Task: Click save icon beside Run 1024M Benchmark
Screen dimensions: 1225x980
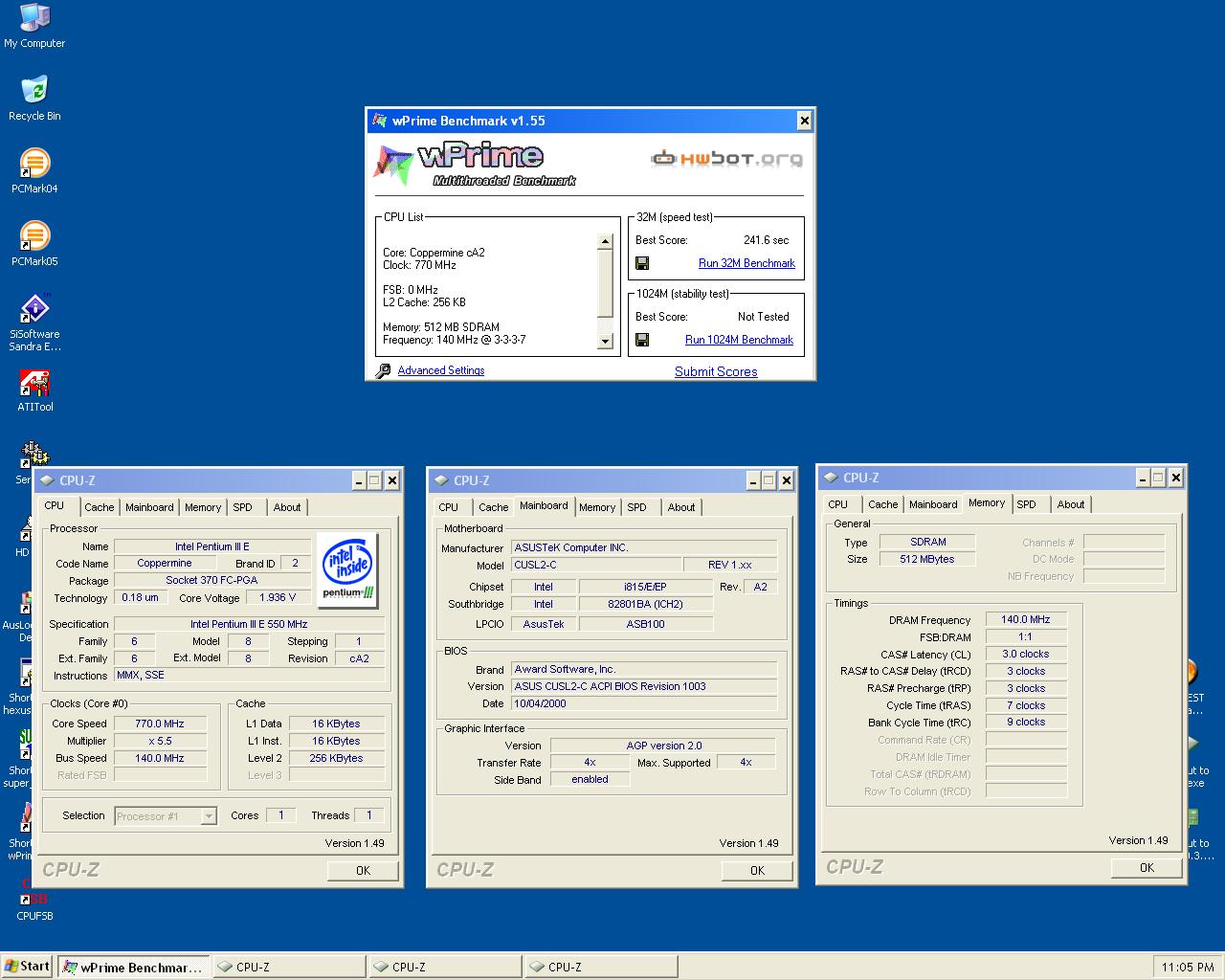Action: coord(642,340)
